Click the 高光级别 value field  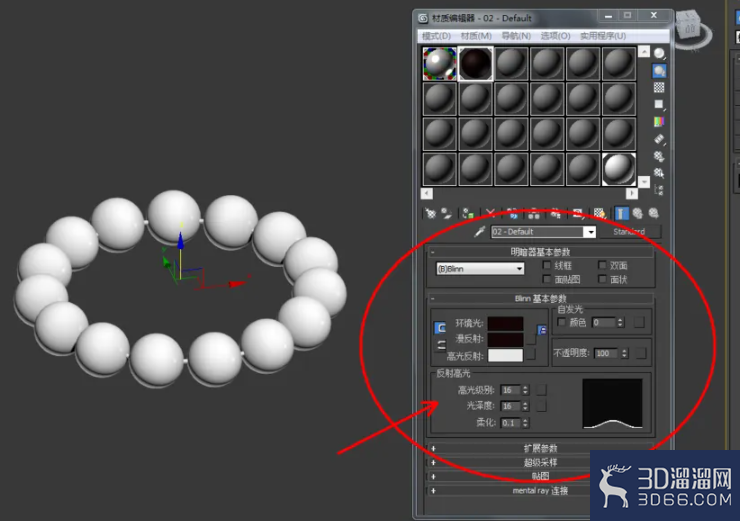click(510, 390)
